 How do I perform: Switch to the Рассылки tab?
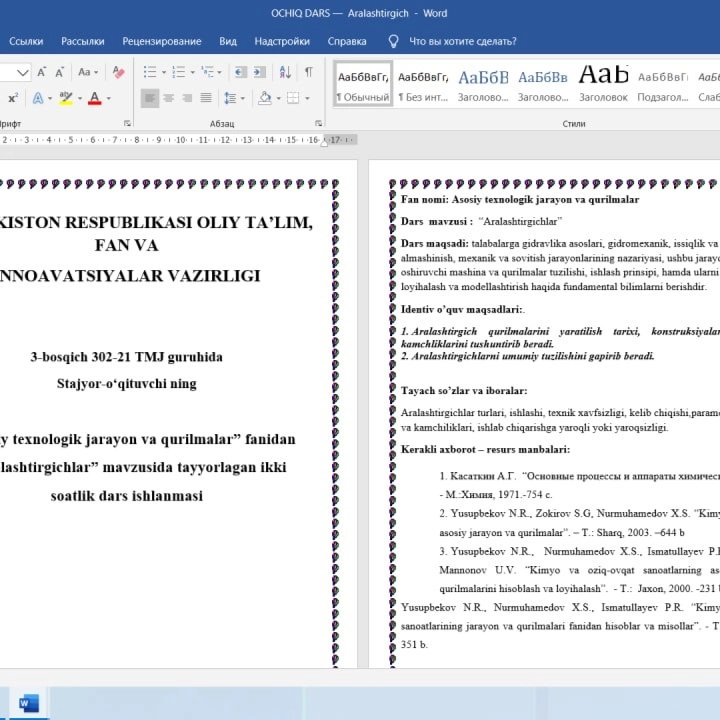pos(82,41)
